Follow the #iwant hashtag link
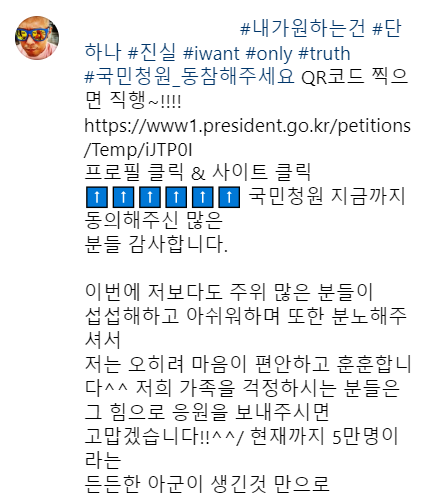Image resolution: width=445 pixels, height=504 pixels. click(211, 53)
